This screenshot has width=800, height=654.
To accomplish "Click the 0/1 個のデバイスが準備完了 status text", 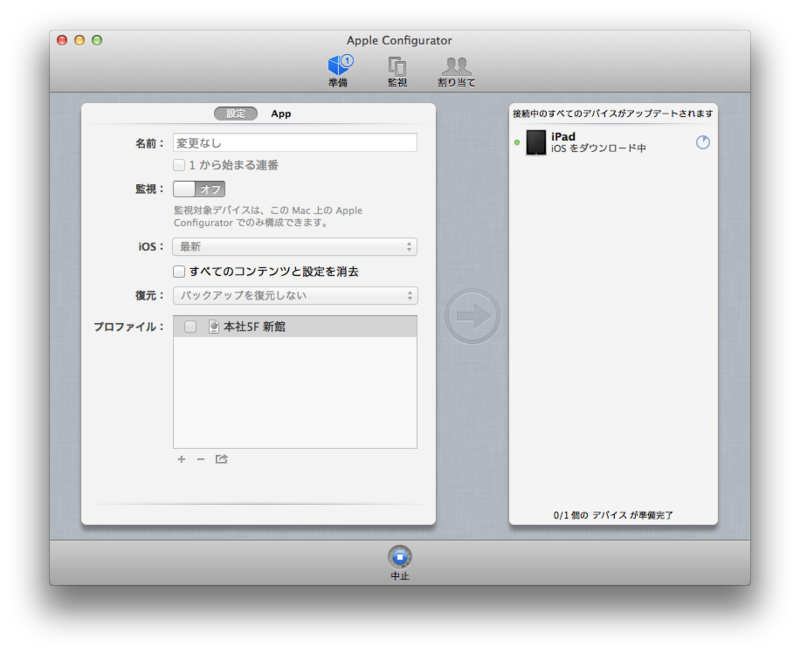I will point(613,515).
